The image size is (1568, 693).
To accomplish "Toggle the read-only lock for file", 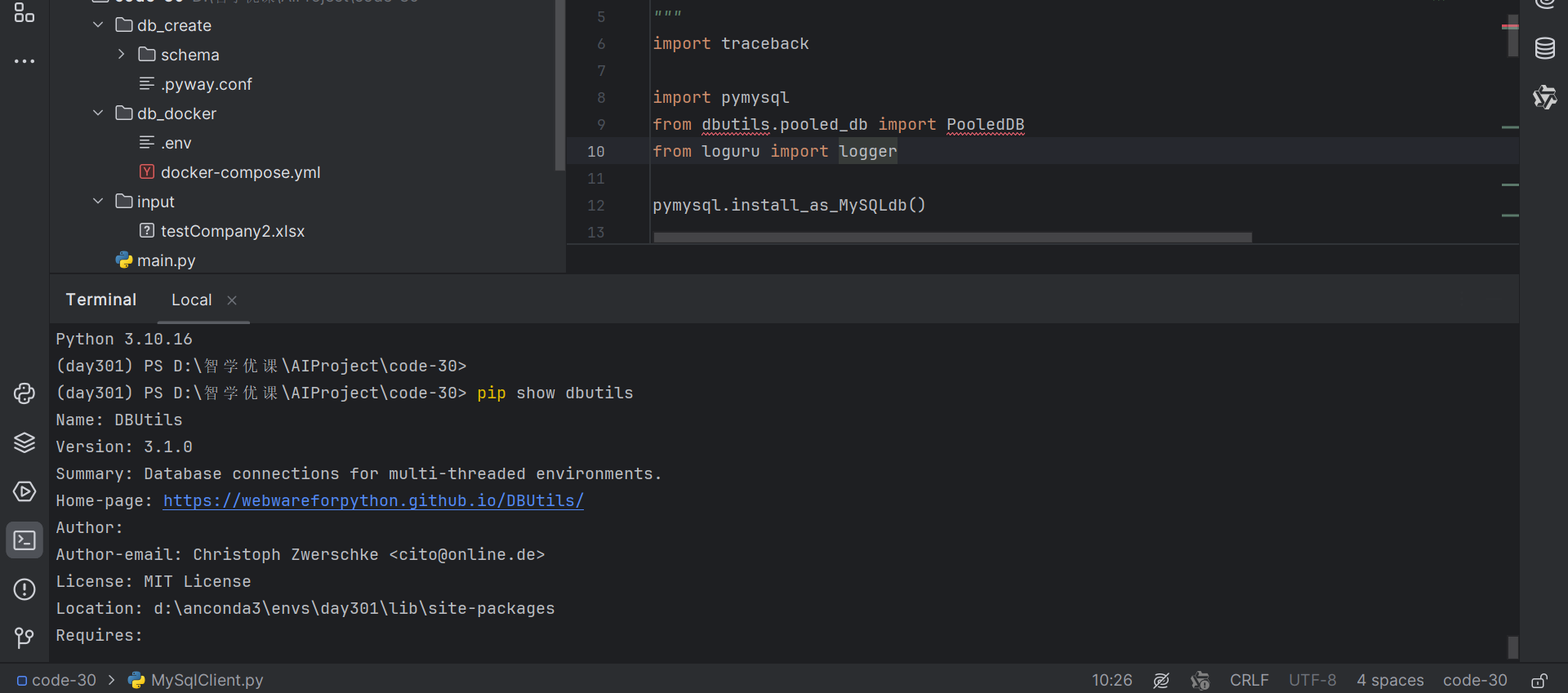I will coord(1539,681).
